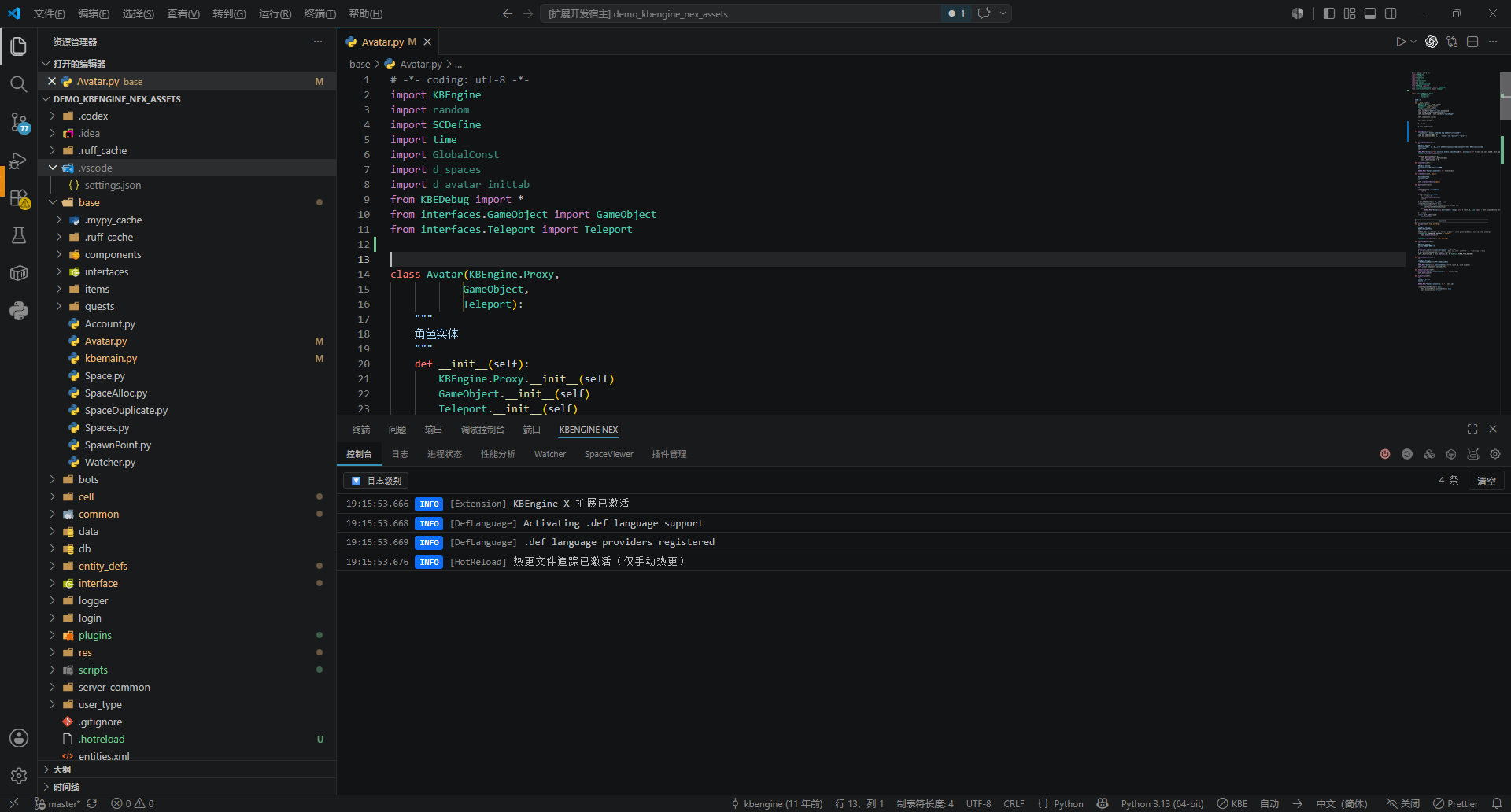Expand the components folder
The width and height of the screenshot is (1511, 812).
click(x=59, y=254)
